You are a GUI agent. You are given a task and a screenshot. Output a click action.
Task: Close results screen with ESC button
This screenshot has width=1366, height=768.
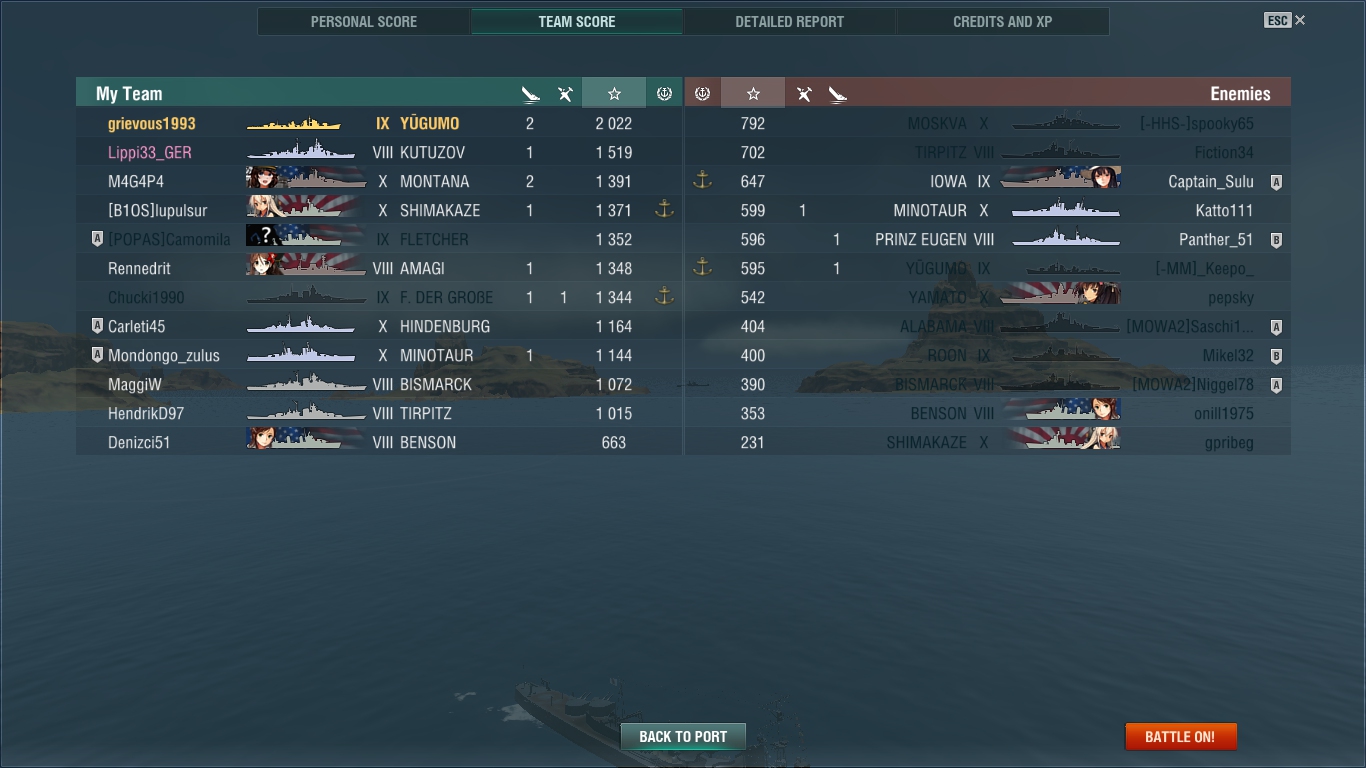pyautogui.click(x=1285, y=20)
